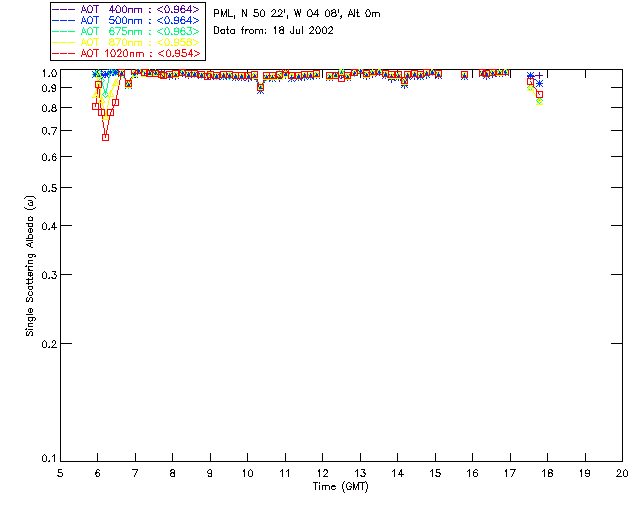The image size is (640, 512).
Task: Click x-axis tick label 6
Action: (x=98, y=473)
